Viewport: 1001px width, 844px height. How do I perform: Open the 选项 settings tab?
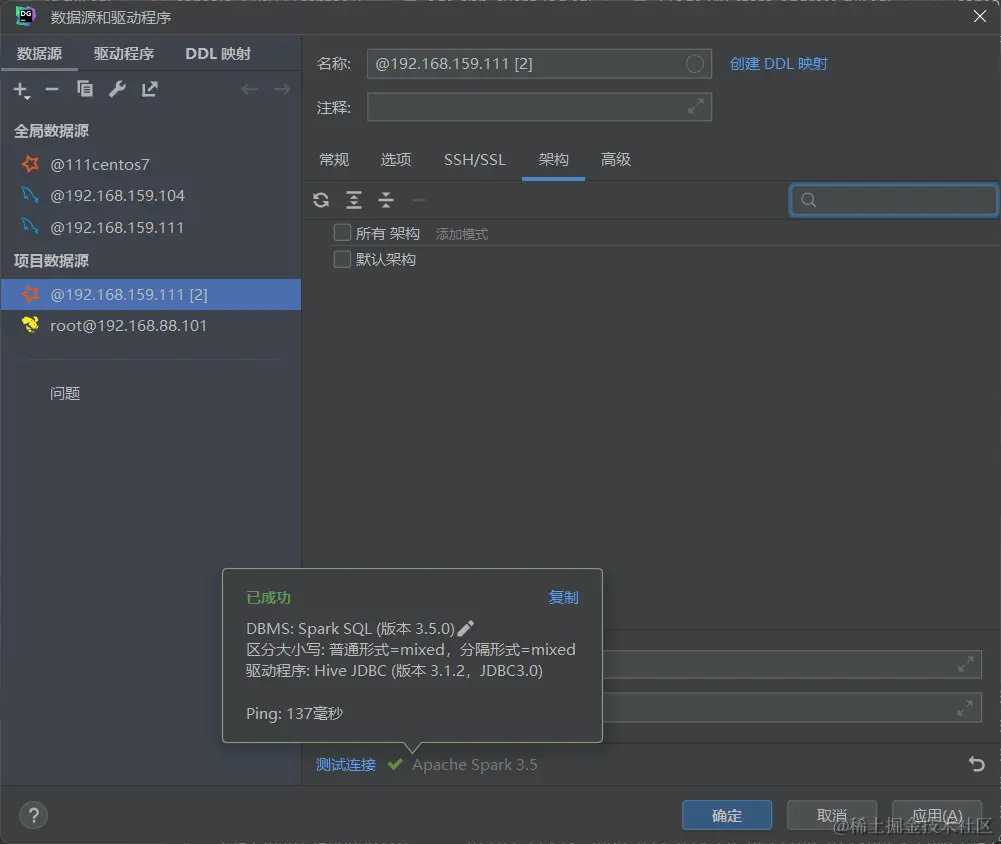pos(396,160)
